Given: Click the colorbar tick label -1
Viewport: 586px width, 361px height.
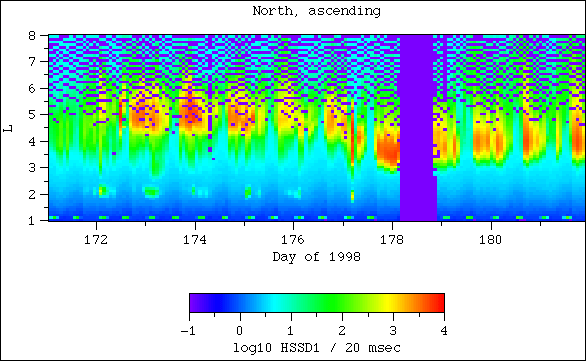Looking at the screenshot, I should click(188, 331).
